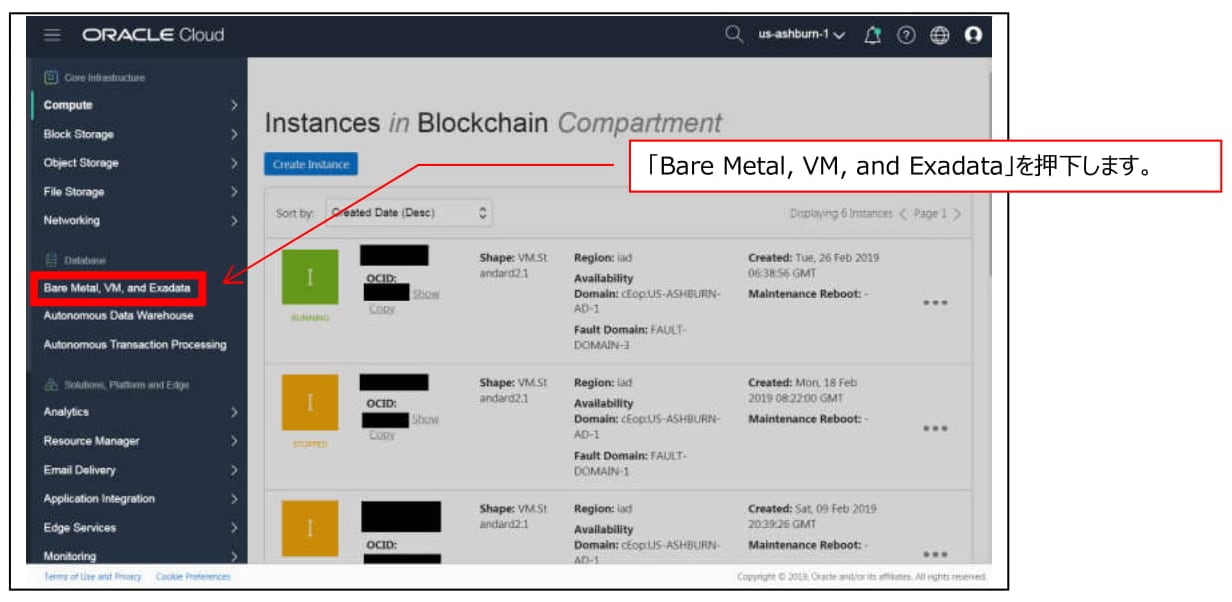Open Autonomous Transaction Processing

135,345
